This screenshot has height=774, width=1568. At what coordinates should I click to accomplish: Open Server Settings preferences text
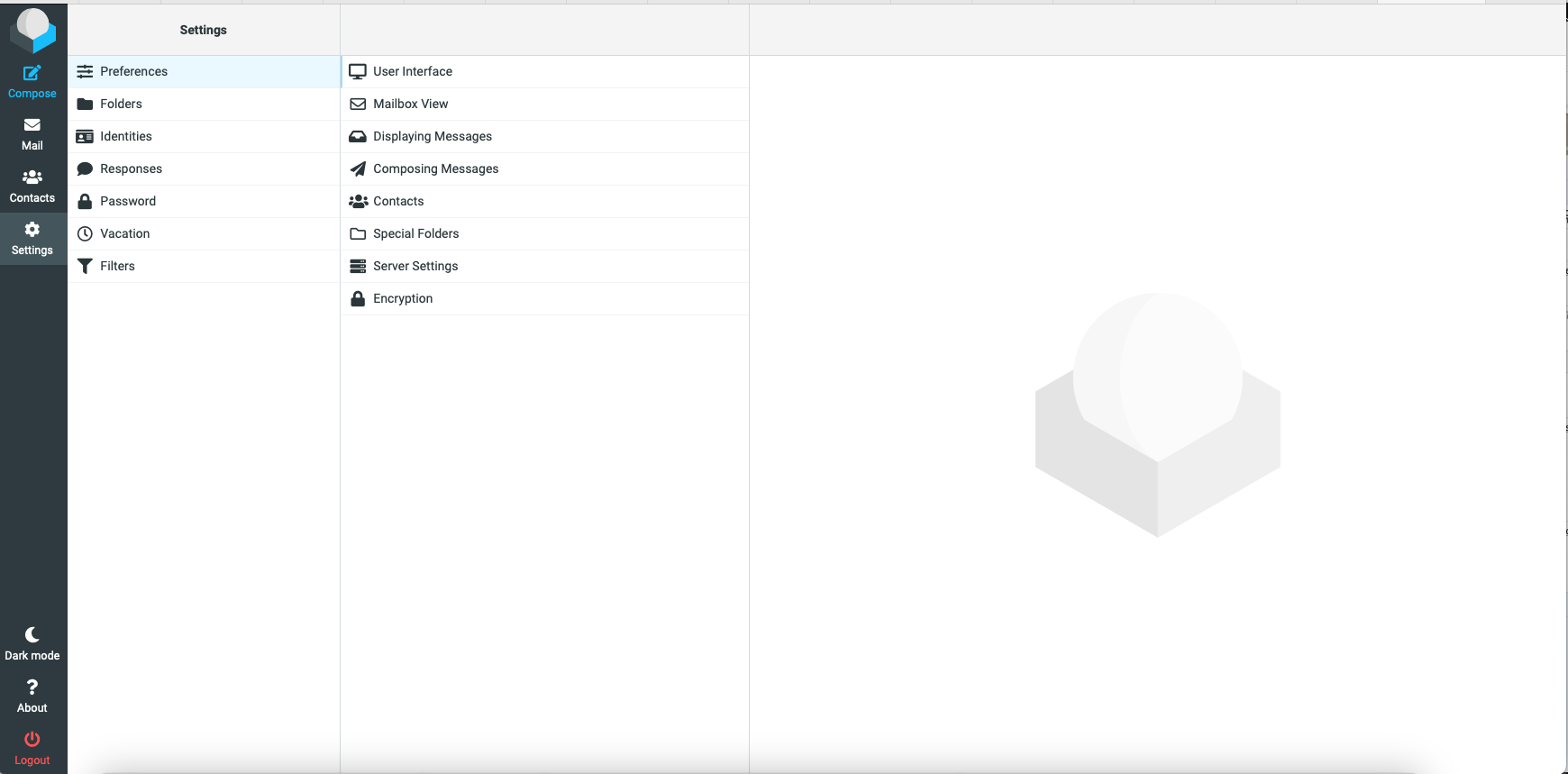coord(415,266)
